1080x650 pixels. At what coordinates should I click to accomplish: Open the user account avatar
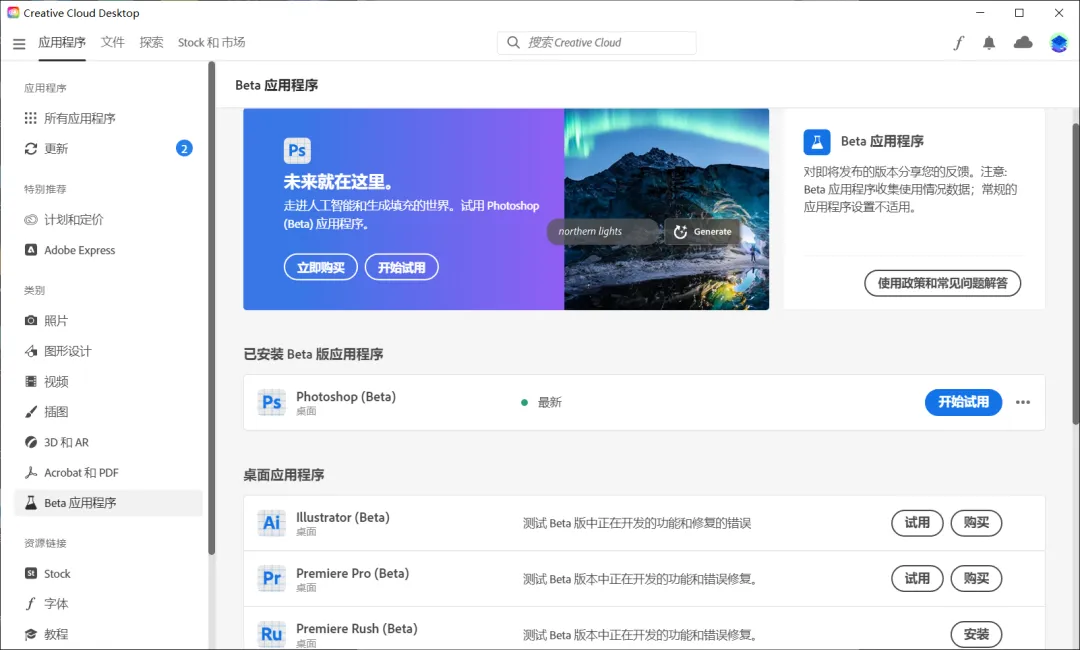[1059, 43]
